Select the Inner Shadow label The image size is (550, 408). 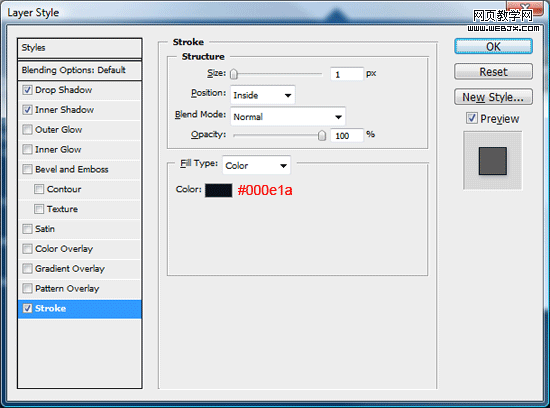[65, 110]
